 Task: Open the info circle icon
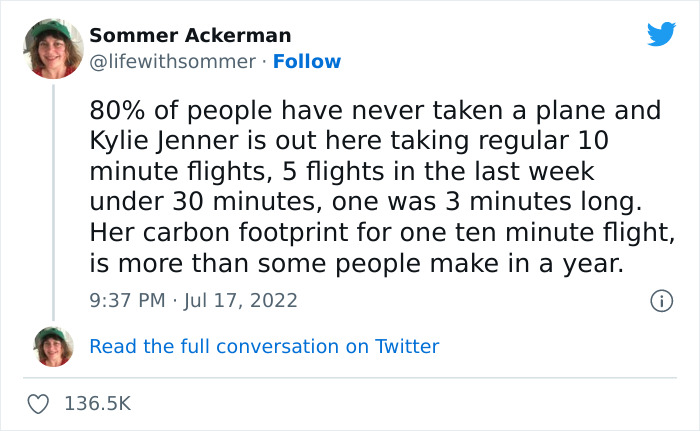pyautogui.click(x=660, y=300)
